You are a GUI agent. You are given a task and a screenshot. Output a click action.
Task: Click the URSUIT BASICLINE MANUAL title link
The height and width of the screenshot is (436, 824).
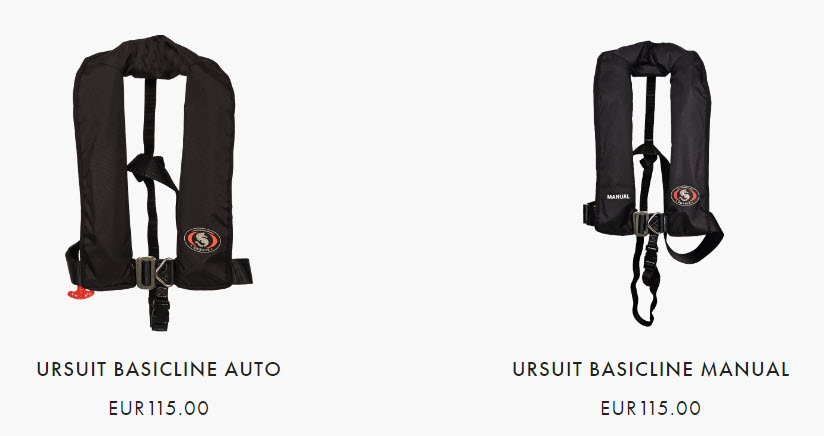point(651,369)
